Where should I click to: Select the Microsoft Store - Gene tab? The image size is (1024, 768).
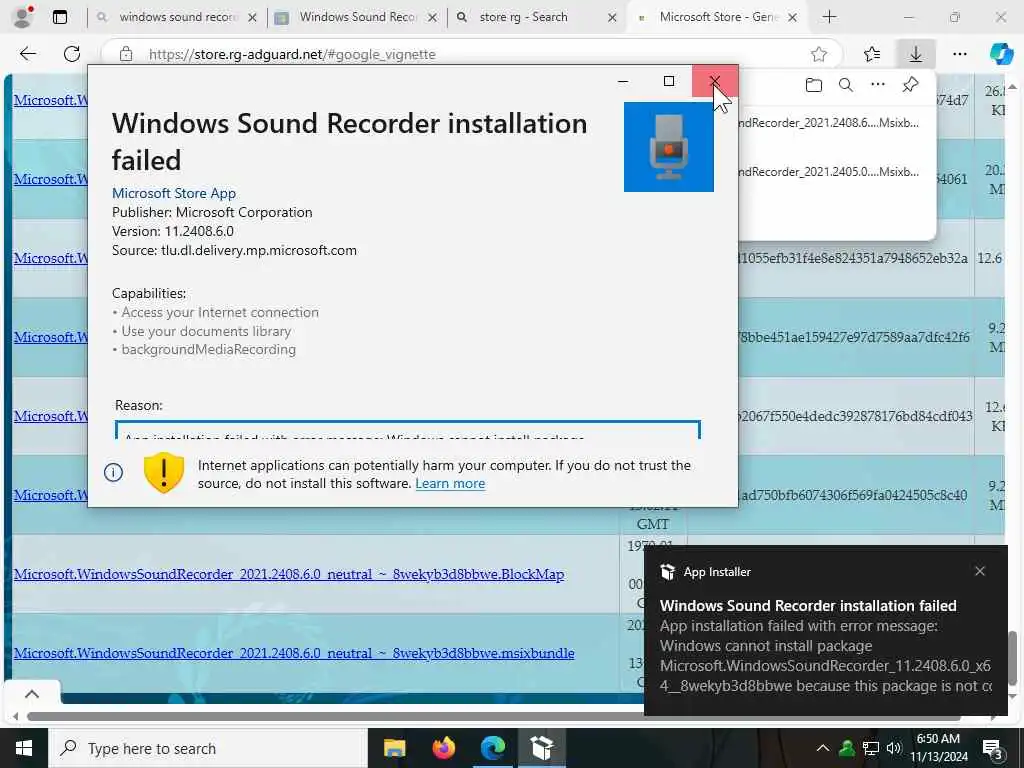point(716,17)
